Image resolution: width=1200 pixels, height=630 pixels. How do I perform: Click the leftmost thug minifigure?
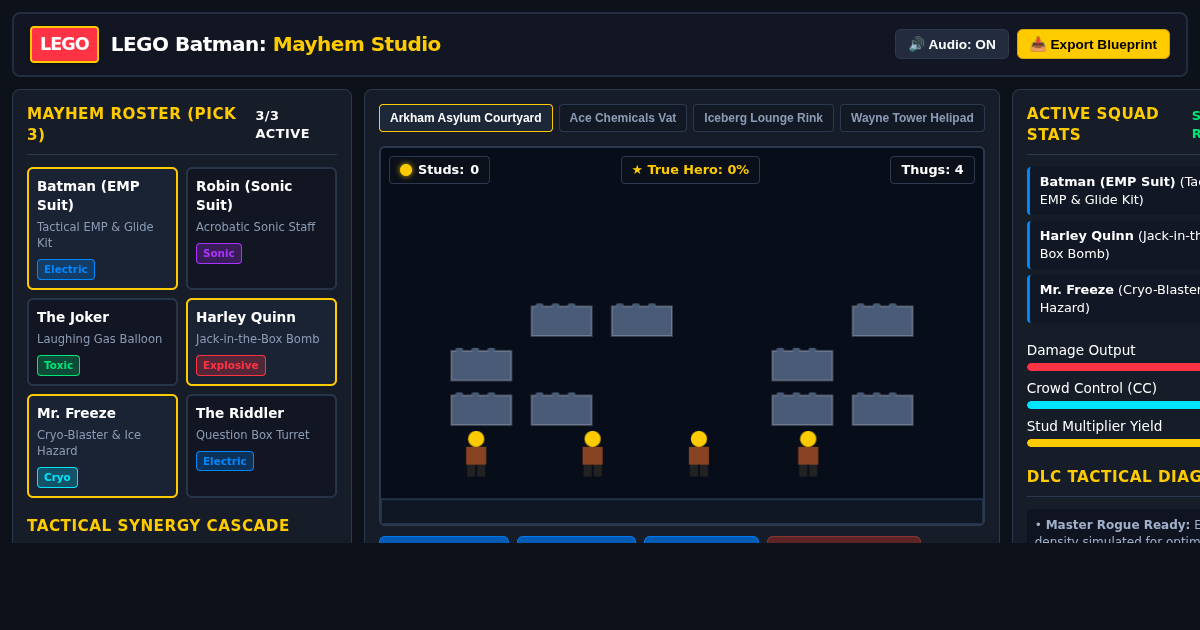[x=476, y=453]
